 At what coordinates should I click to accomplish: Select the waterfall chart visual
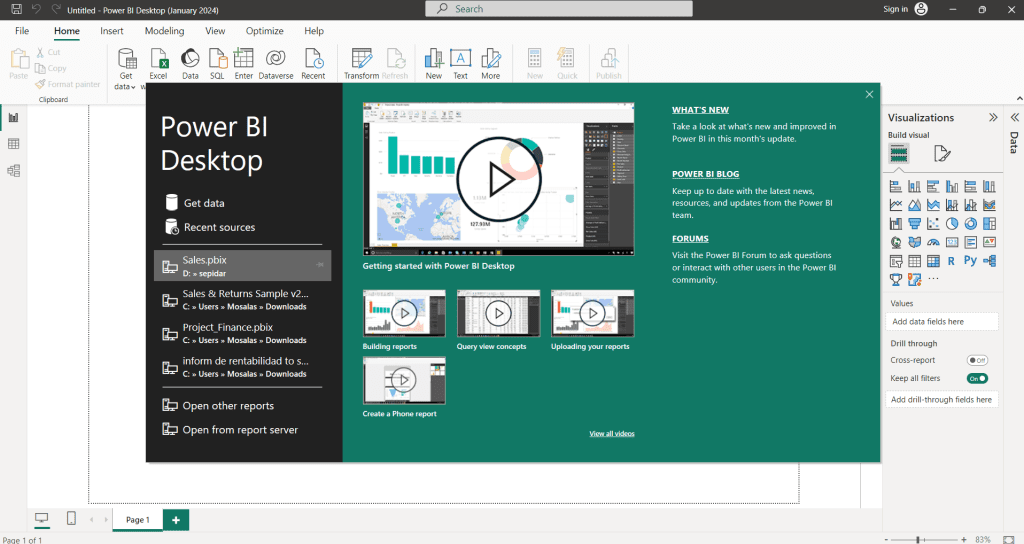(896, 224)
